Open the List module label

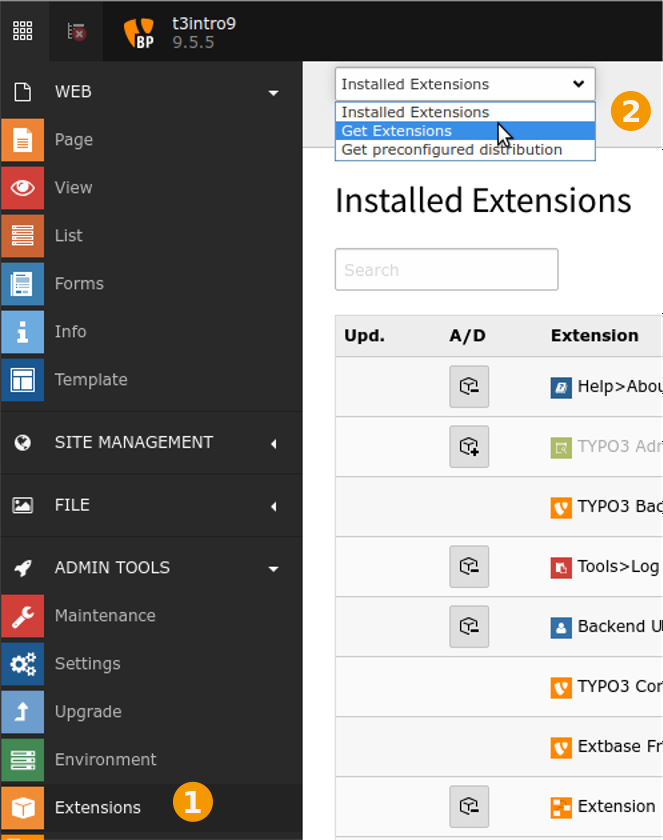coord(69,236)
